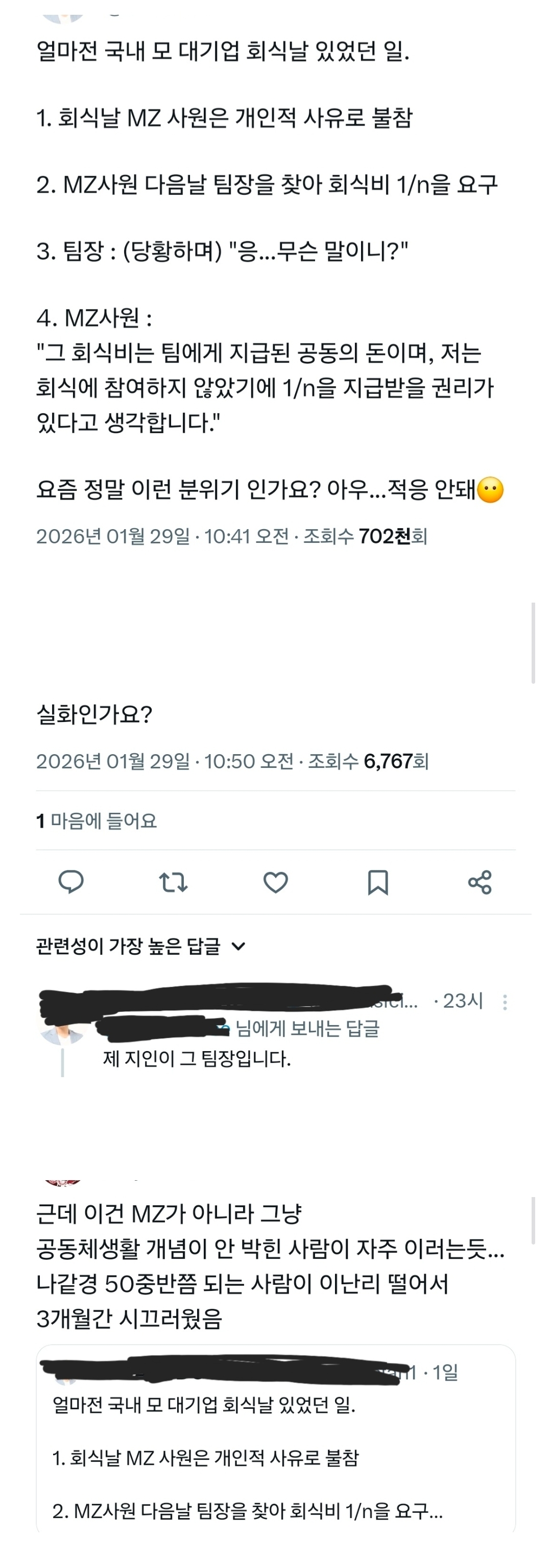The image size is (551, 1568).
Task: Open the 1 마음에 들어요 likes list
Action: click(x=97, y=820)
